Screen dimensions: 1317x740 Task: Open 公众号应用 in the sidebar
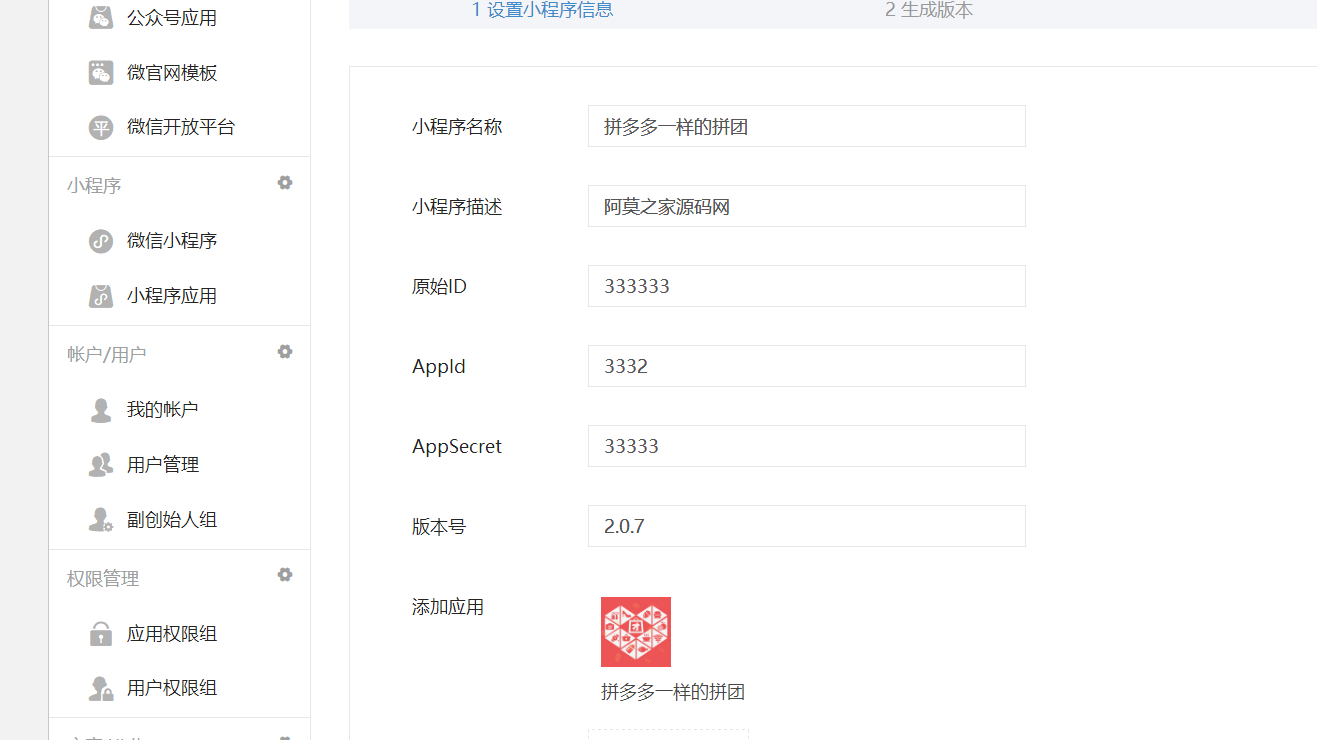coord(172,18)
